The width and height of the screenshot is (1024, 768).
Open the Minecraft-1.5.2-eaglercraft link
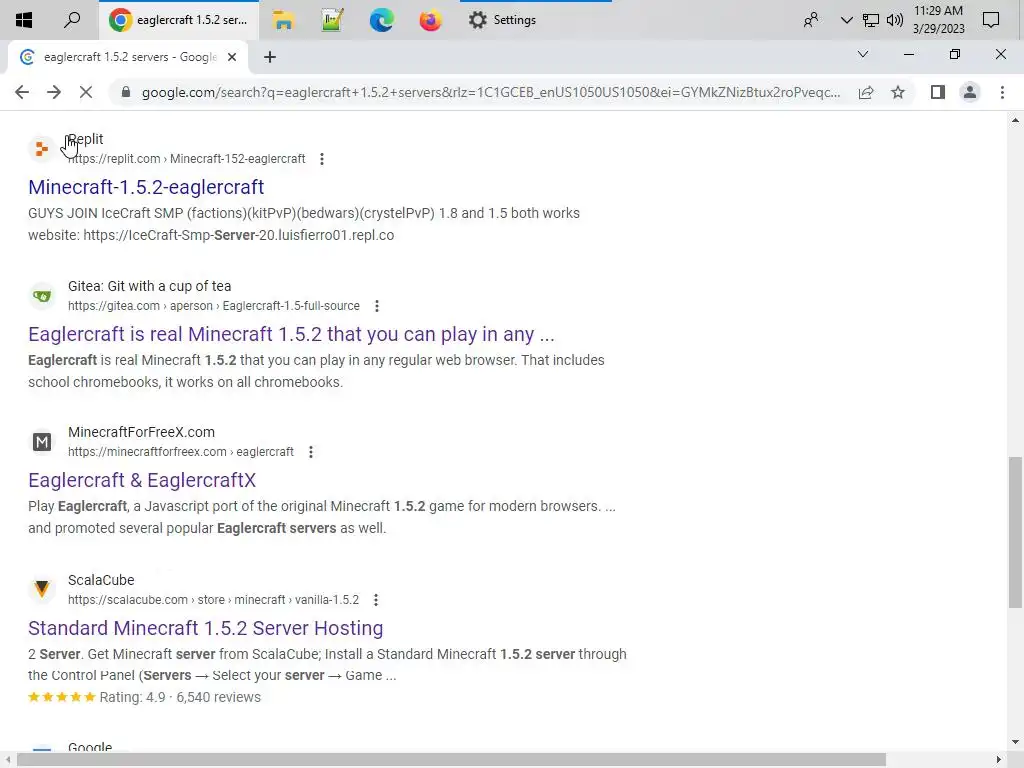click(x=146, y=187)
